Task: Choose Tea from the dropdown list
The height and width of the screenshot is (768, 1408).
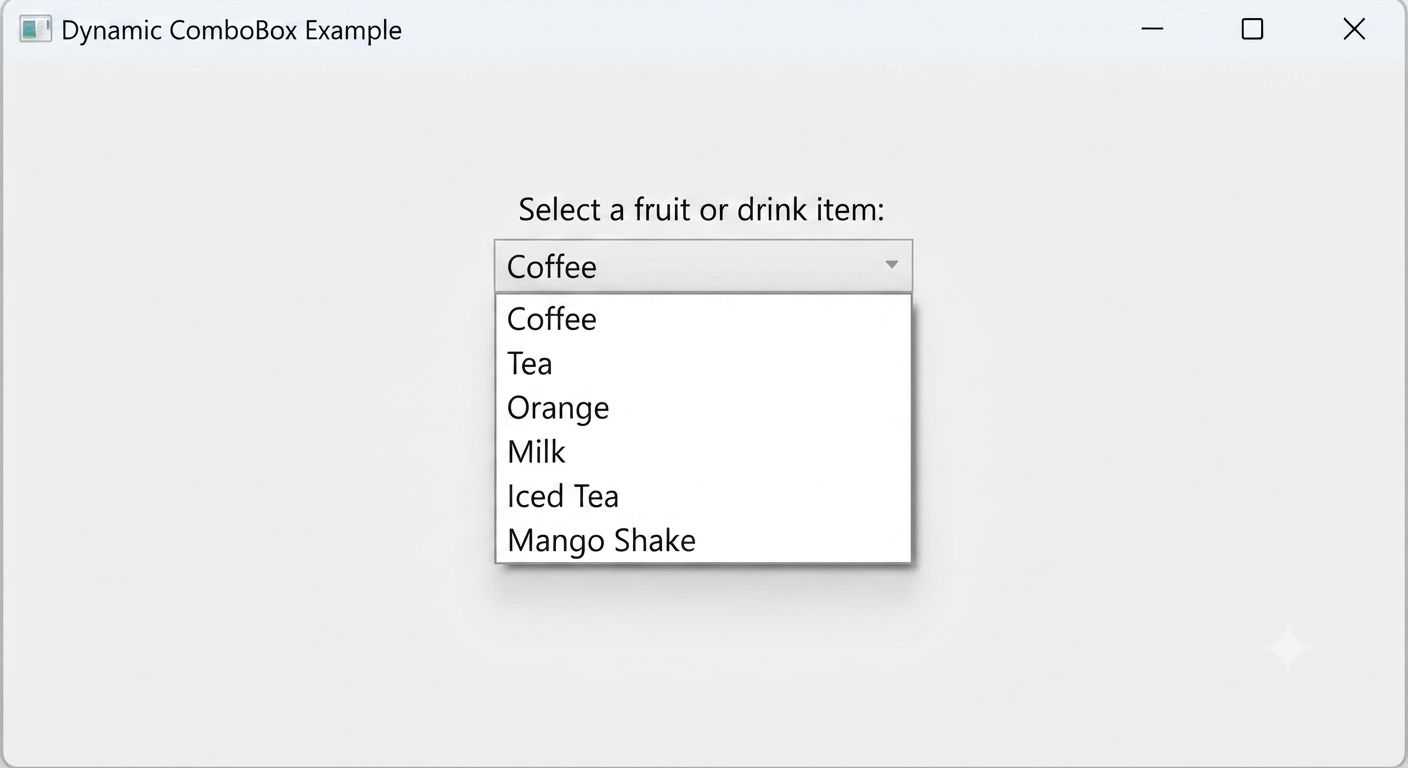Action: tap(703, 363)
